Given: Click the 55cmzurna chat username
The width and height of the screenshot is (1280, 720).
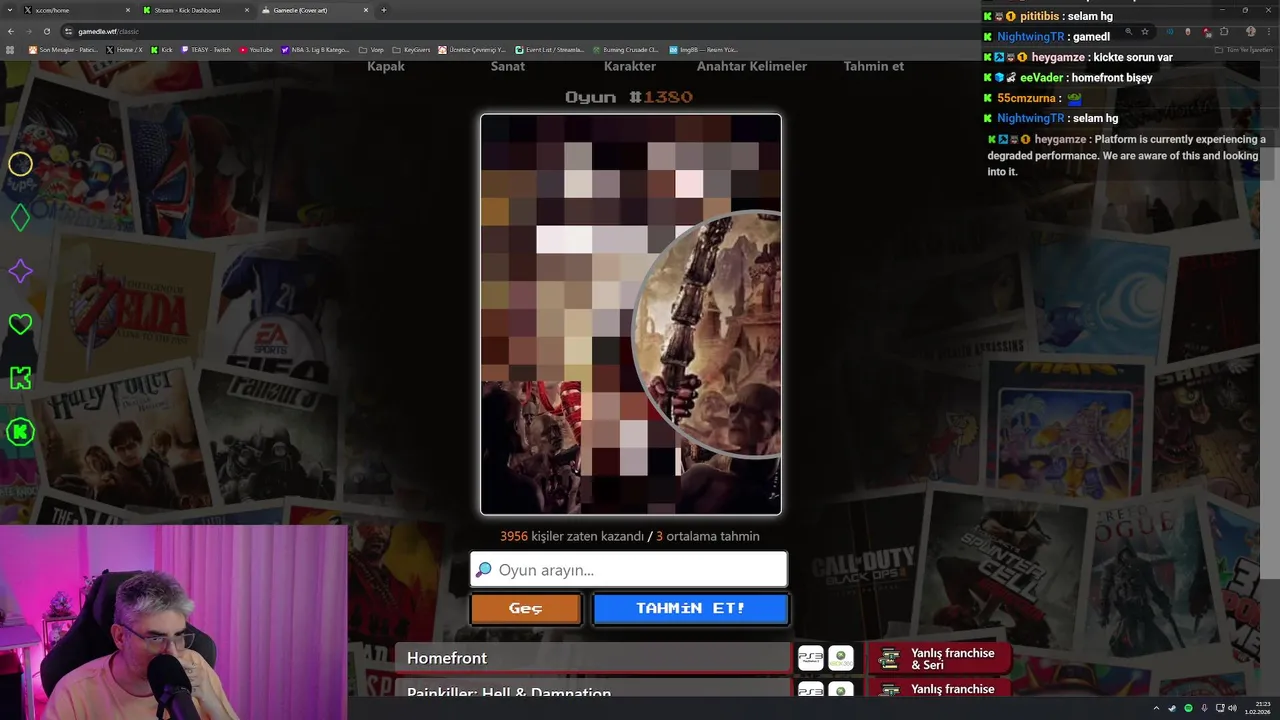Looking at the screenshot, I should click(1026, 98).
